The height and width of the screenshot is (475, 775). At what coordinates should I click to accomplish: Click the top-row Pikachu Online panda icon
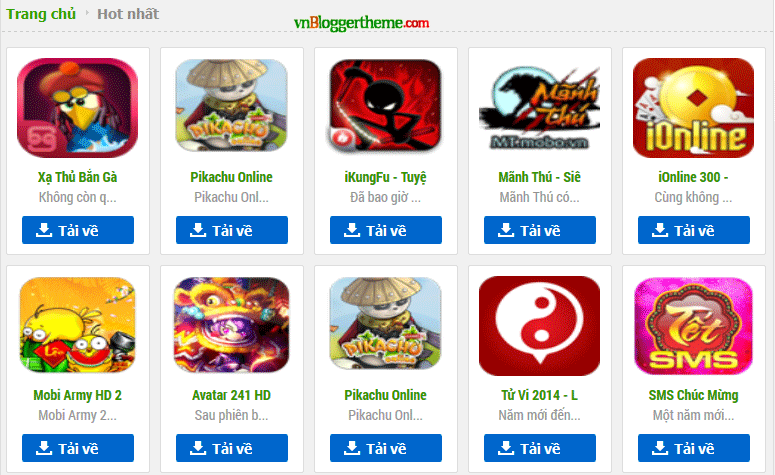[231, 105]
